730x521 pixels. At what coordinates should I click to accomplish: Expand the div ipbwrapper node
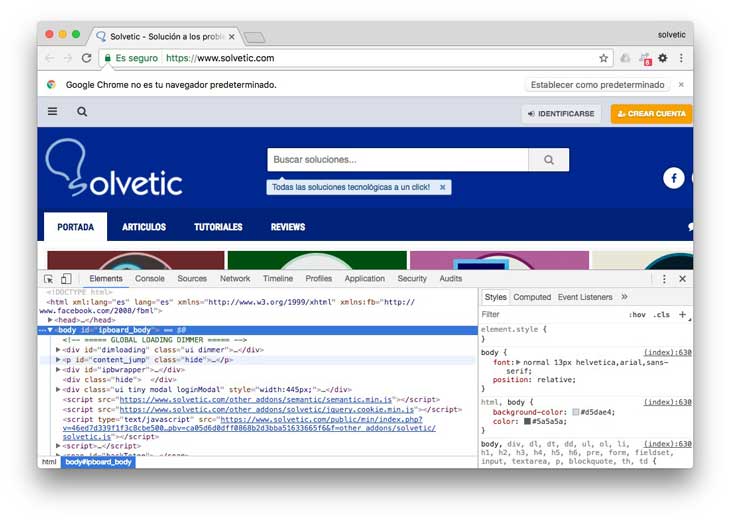58,370
